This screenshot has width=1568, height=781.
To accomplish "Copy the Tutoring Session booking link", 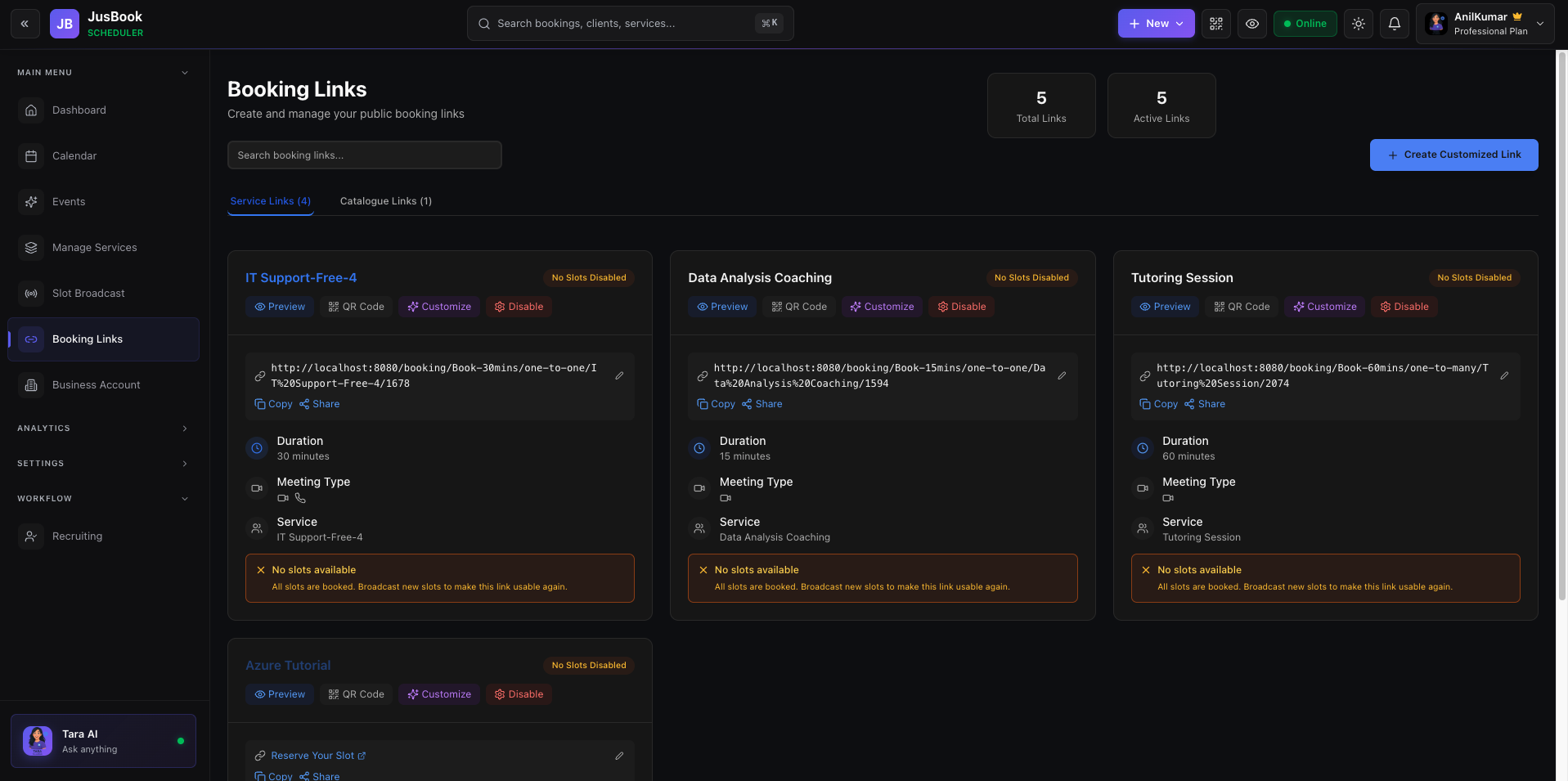I will point(1158,404).
